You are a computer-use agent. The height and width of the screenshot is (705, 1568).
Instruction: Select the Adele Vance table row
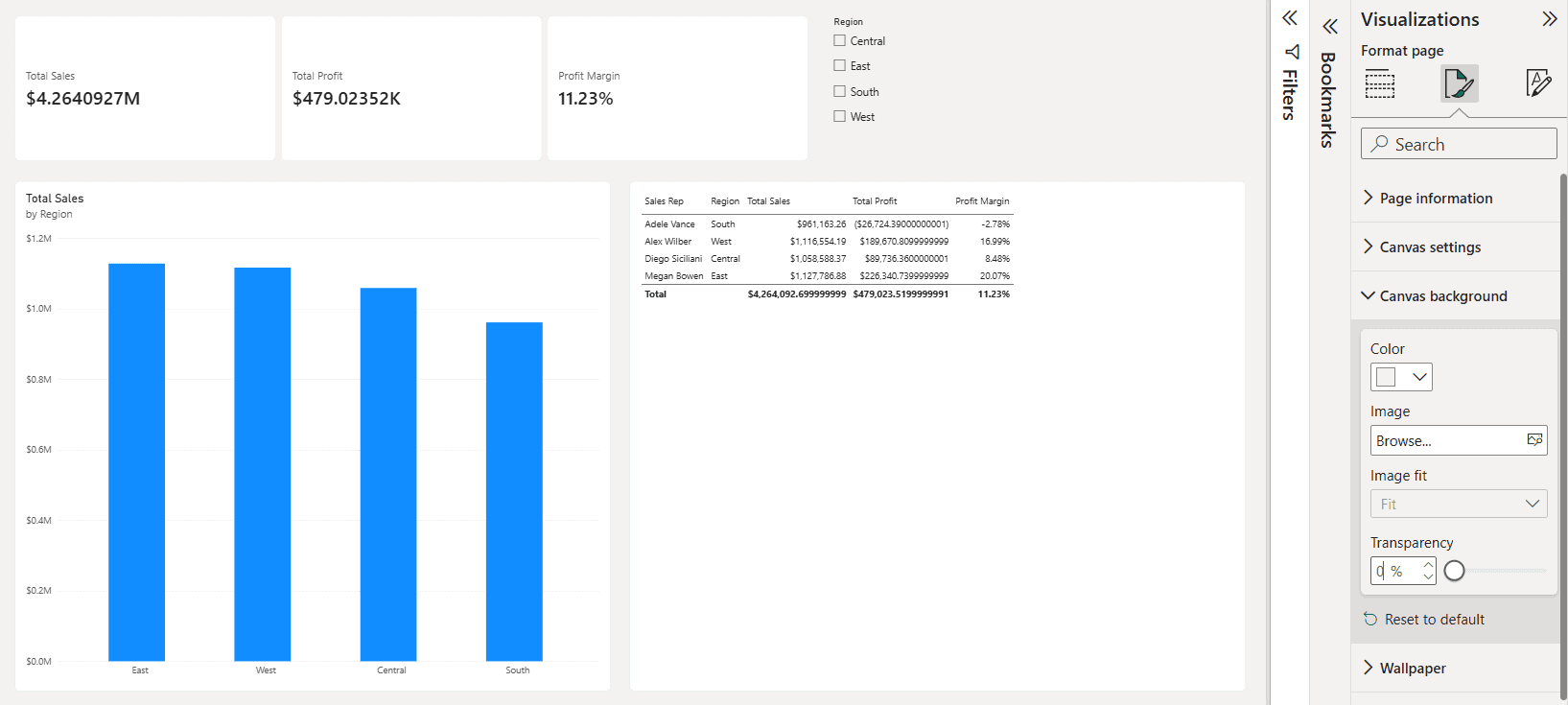827,223
